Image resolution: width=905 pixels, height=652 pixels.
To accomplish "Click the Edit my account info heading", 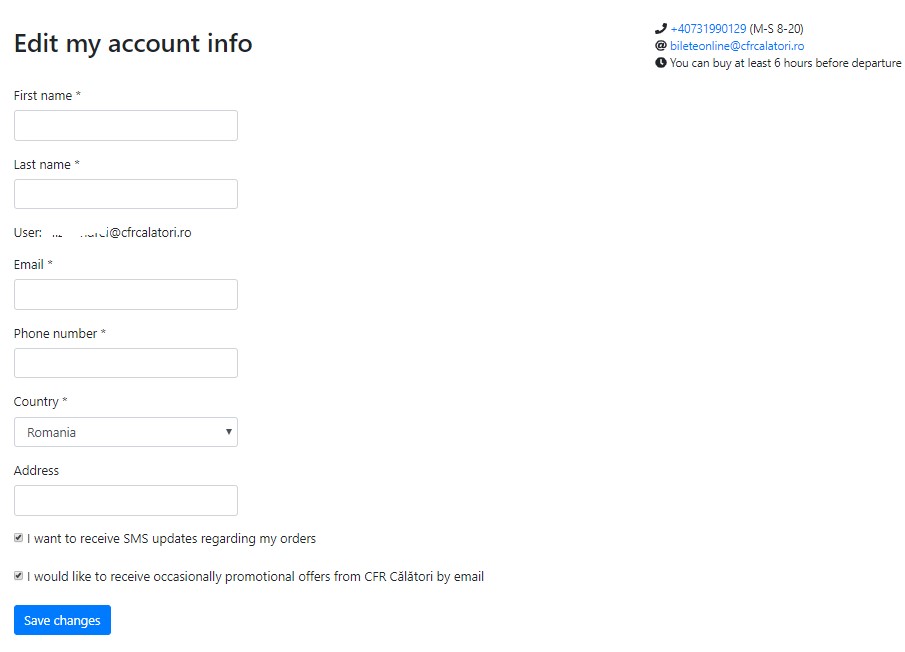I will tap(133, 44).
